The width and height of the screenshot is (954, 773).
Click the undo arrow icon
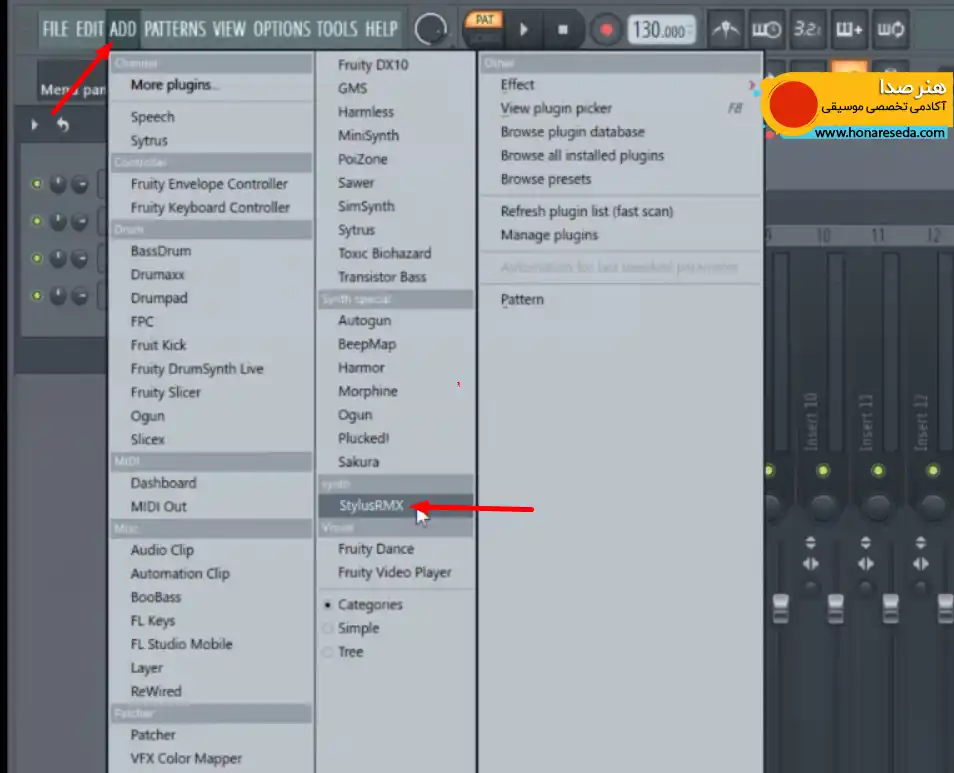point(63,125)
